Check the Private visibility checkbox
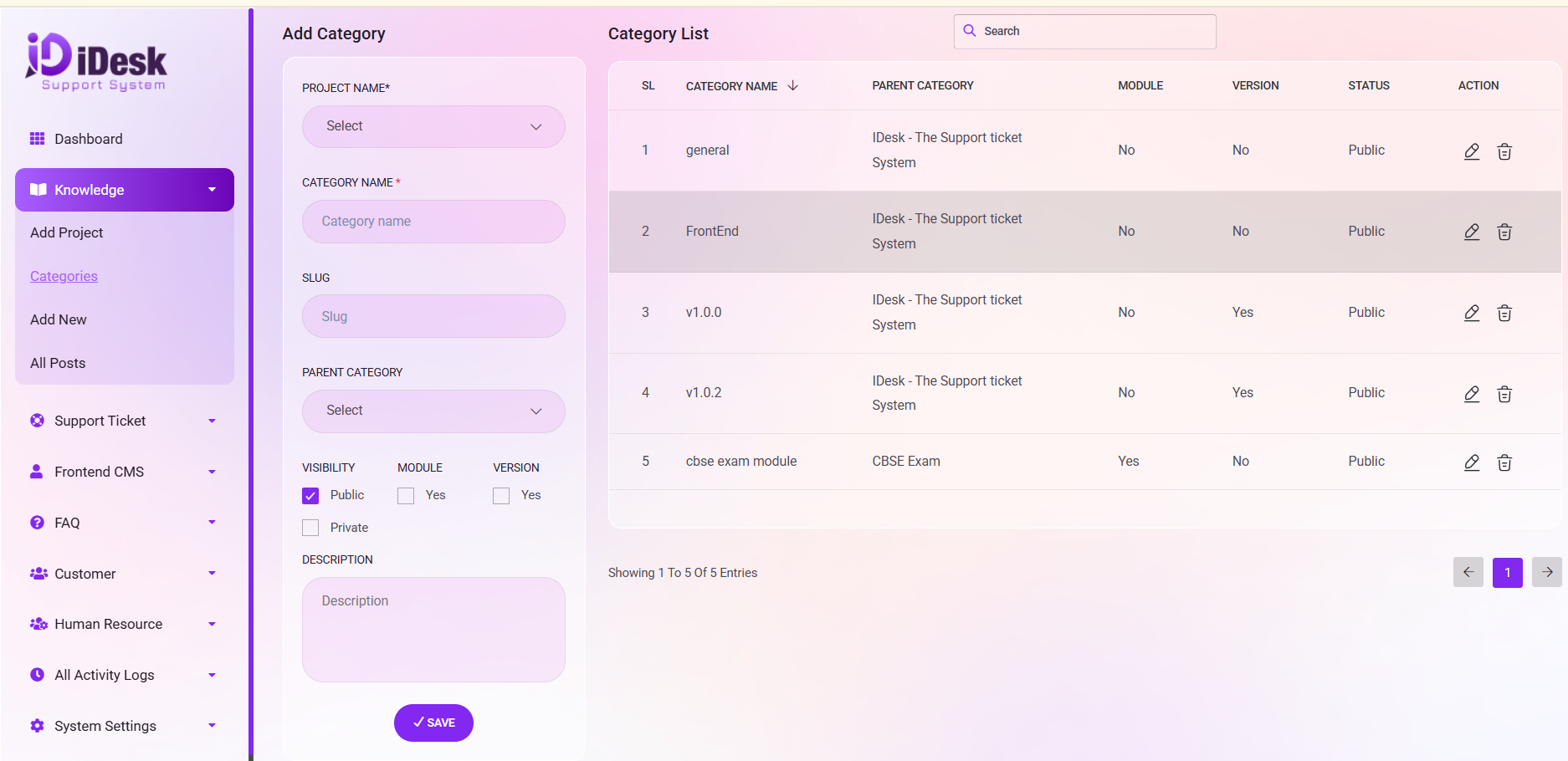Screen dimensions: 1568x761 [x=310, y=528]
